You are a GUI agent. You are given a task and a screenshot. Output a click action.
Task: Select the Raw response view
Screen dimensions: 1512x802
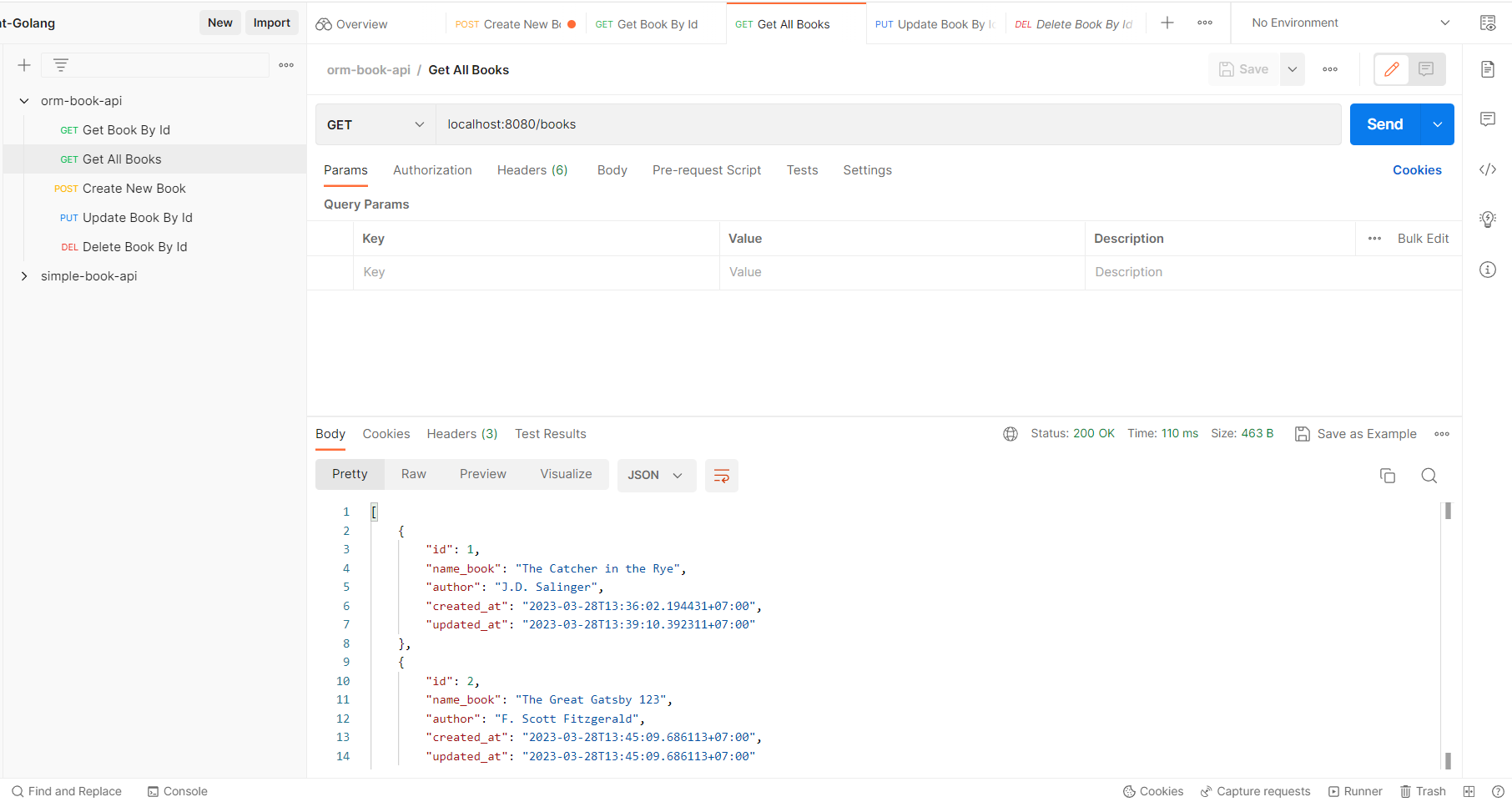(x=414, y=474)
